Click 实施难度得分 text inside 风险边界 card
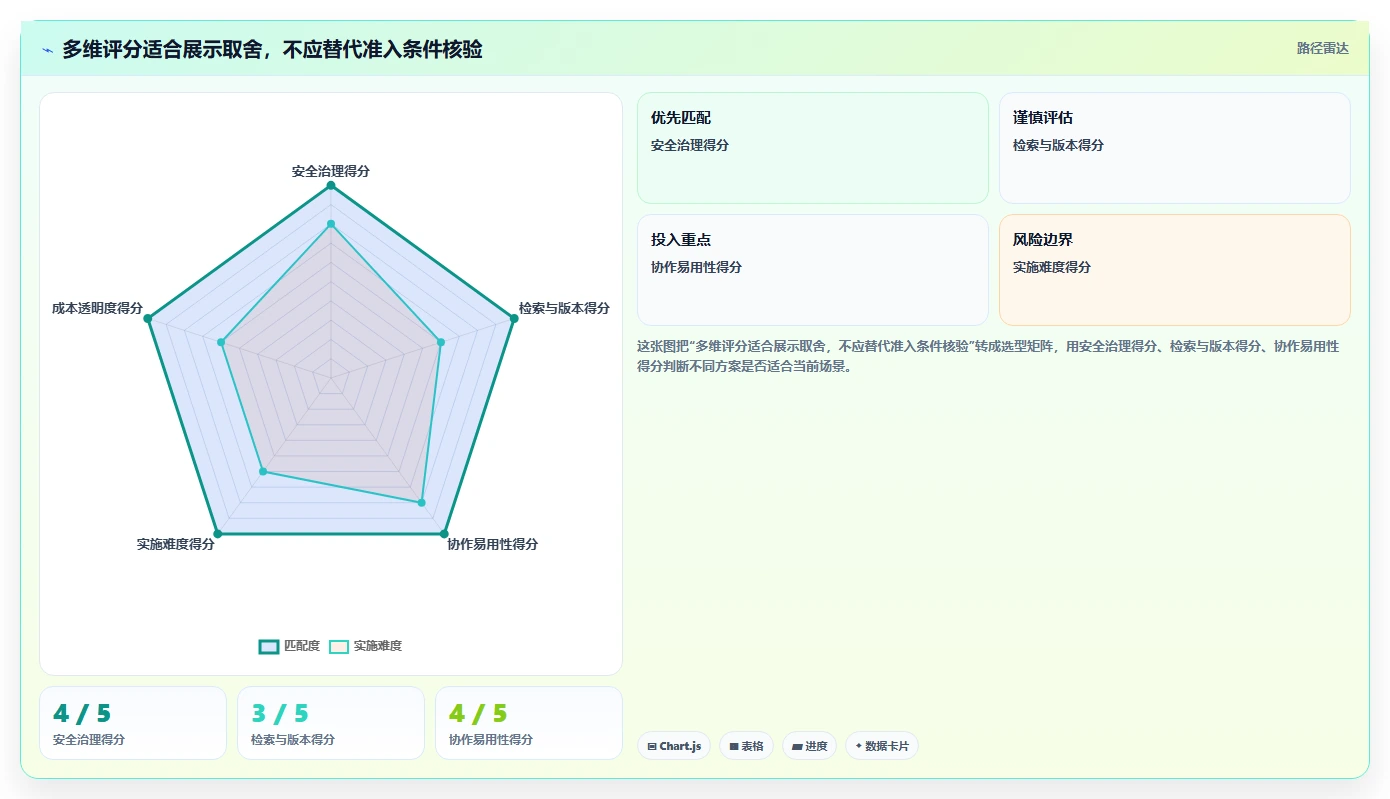This screenshot has height=799, width=1390. [1052, 267]
